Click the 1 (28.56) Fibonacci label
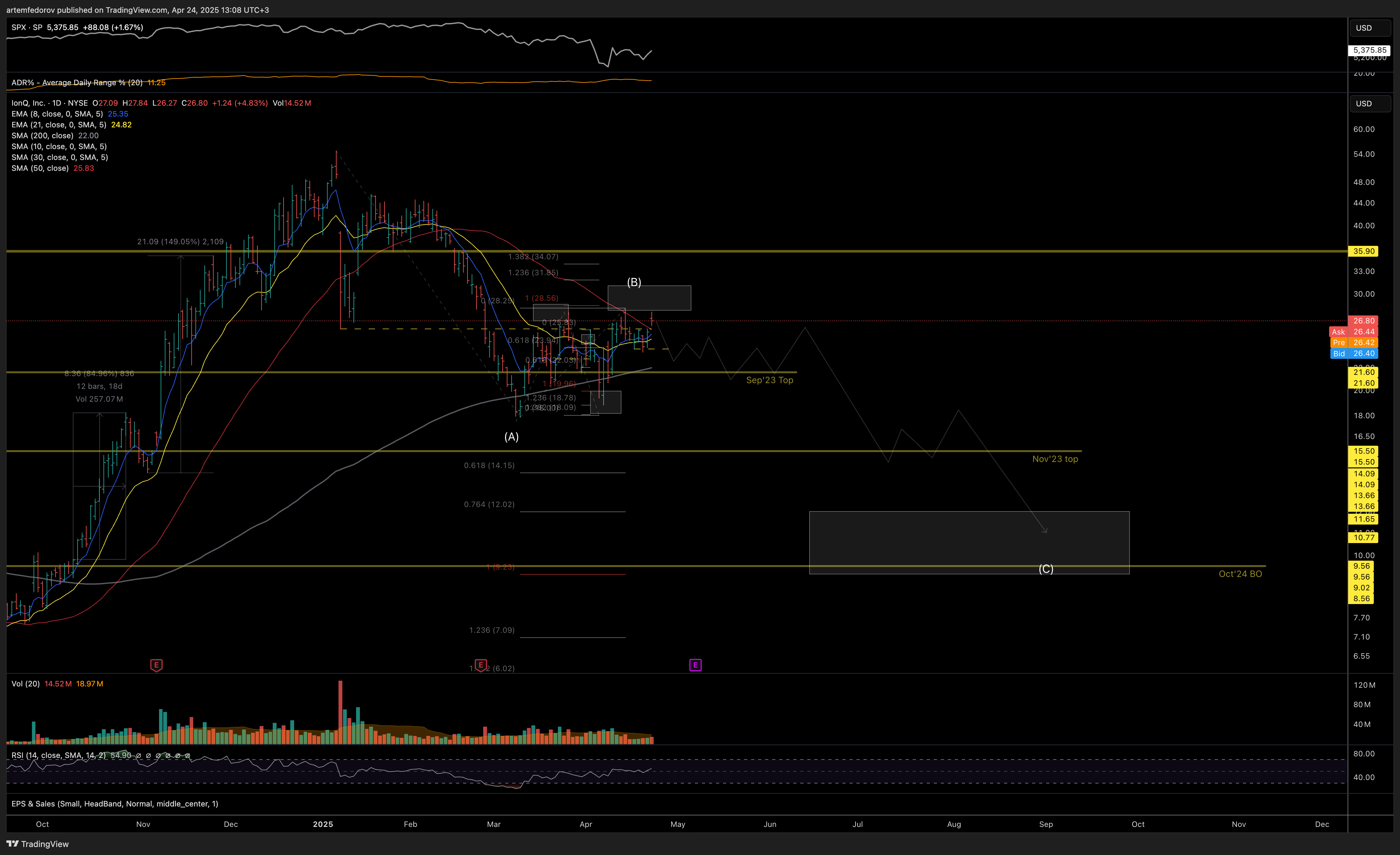1400x855 pixels. tap(542, 298)
